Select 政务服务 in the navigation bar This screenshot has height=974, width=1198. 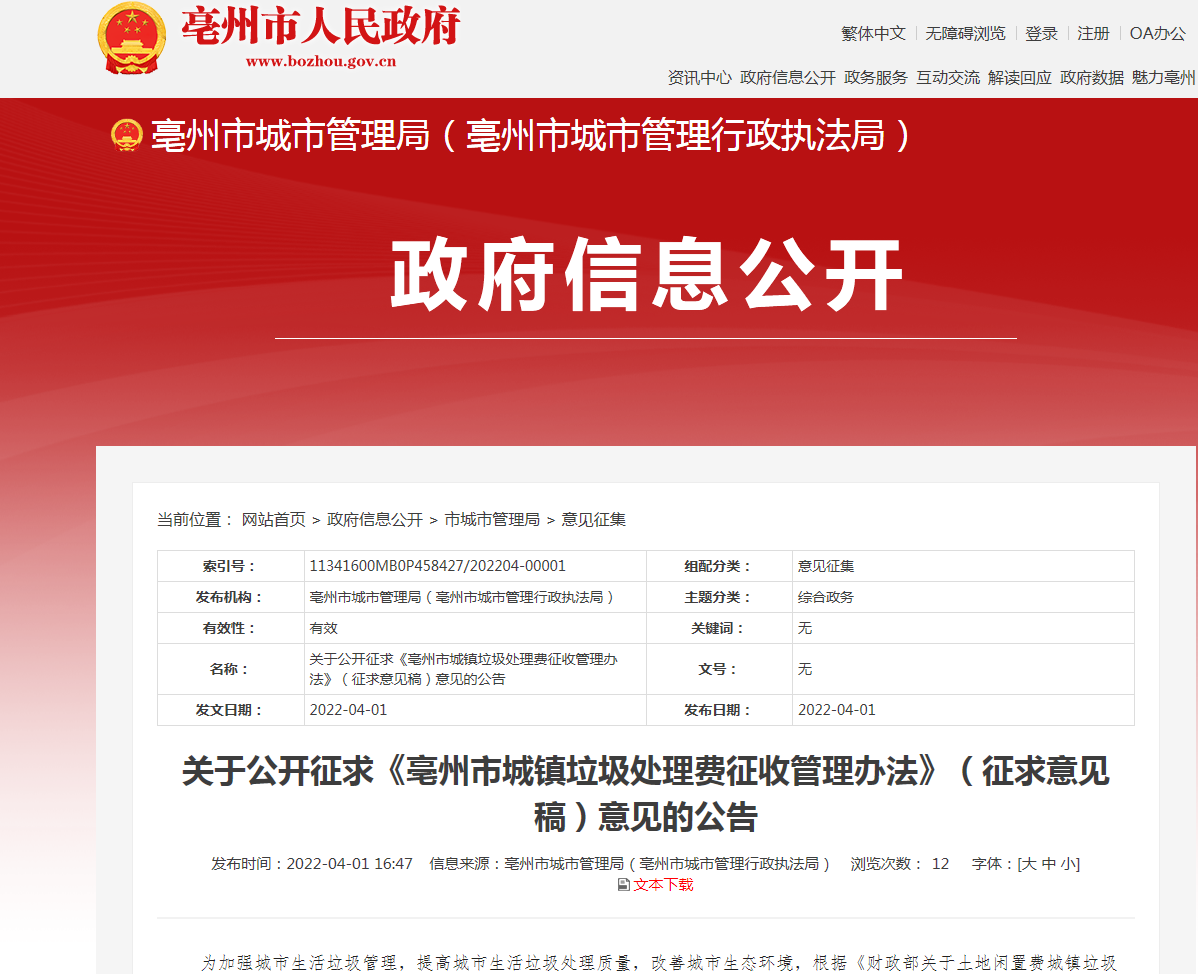pyautogui.click(x=875, y=77)
